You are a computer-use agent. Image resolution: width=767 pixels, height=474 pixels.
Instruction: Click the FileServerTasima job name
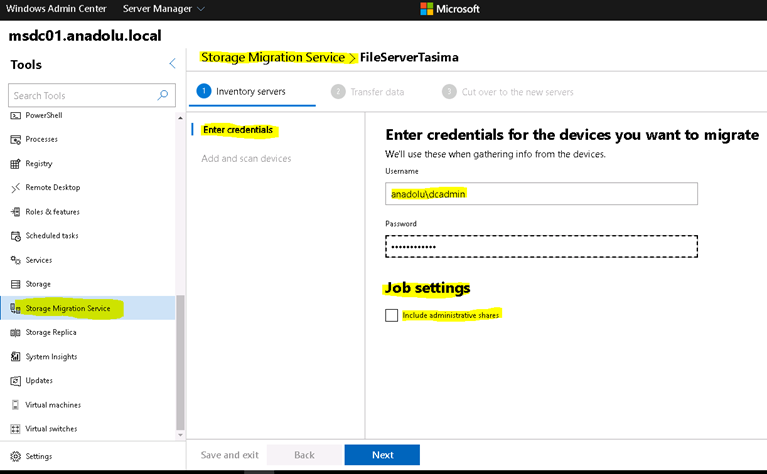[409, 57]
